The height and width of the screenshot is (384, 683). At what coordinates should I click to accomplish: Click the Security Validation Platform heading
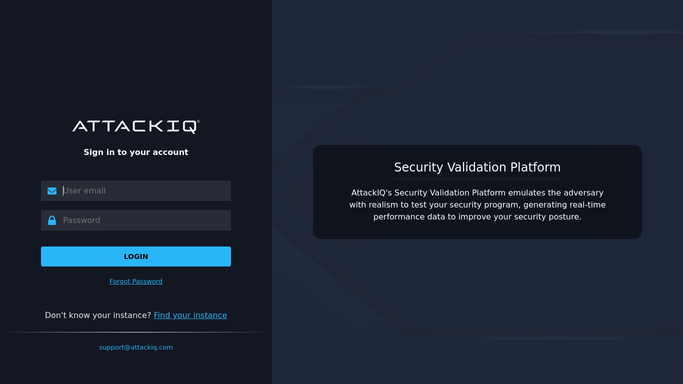pos(477,167)
